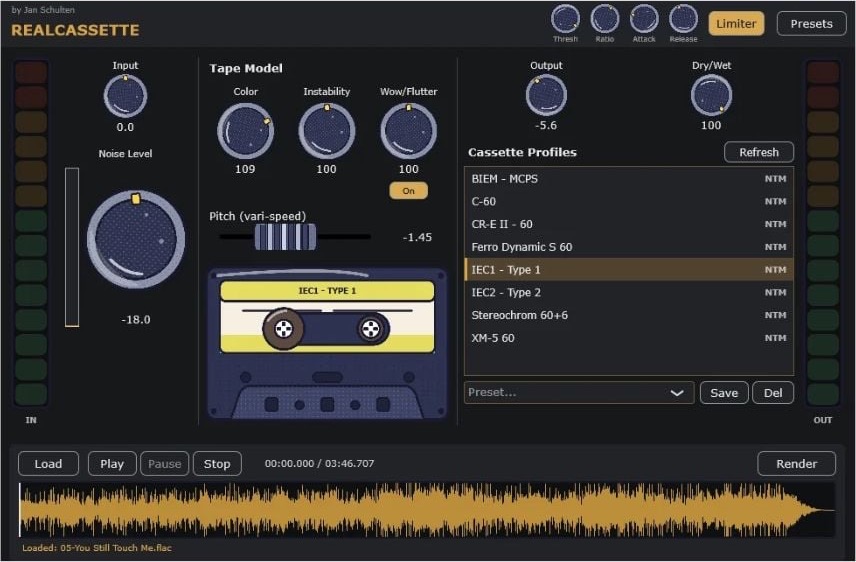Click the Color knob
The height and width of the screenshot is (562, 856).
tap(245, 131)
